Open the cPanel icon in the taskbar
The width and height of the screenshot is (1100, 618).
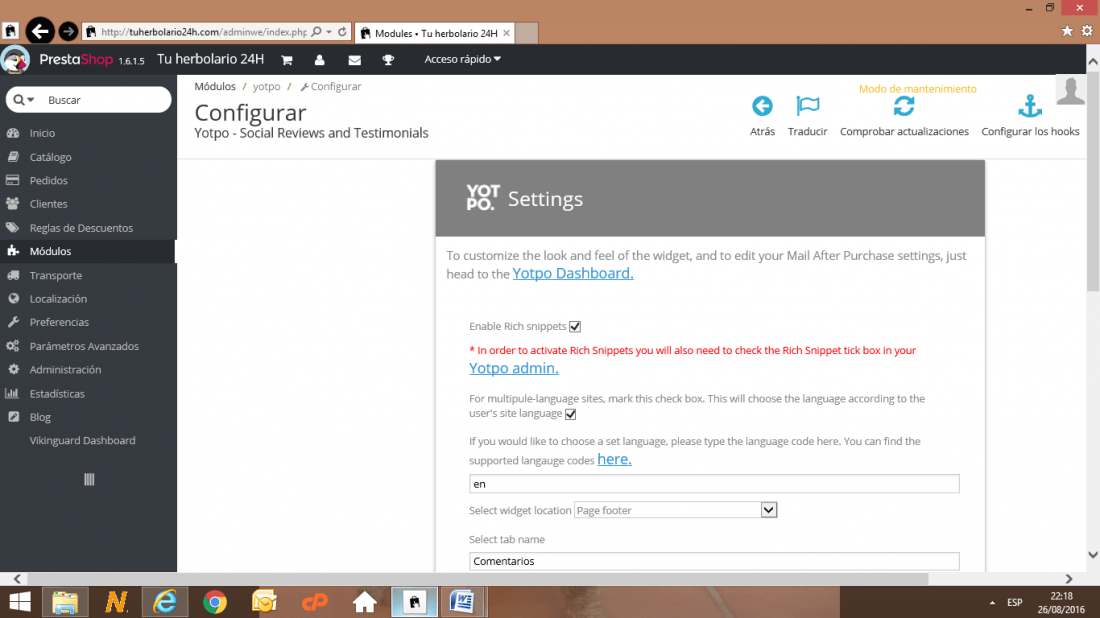(x=314, y=602)
